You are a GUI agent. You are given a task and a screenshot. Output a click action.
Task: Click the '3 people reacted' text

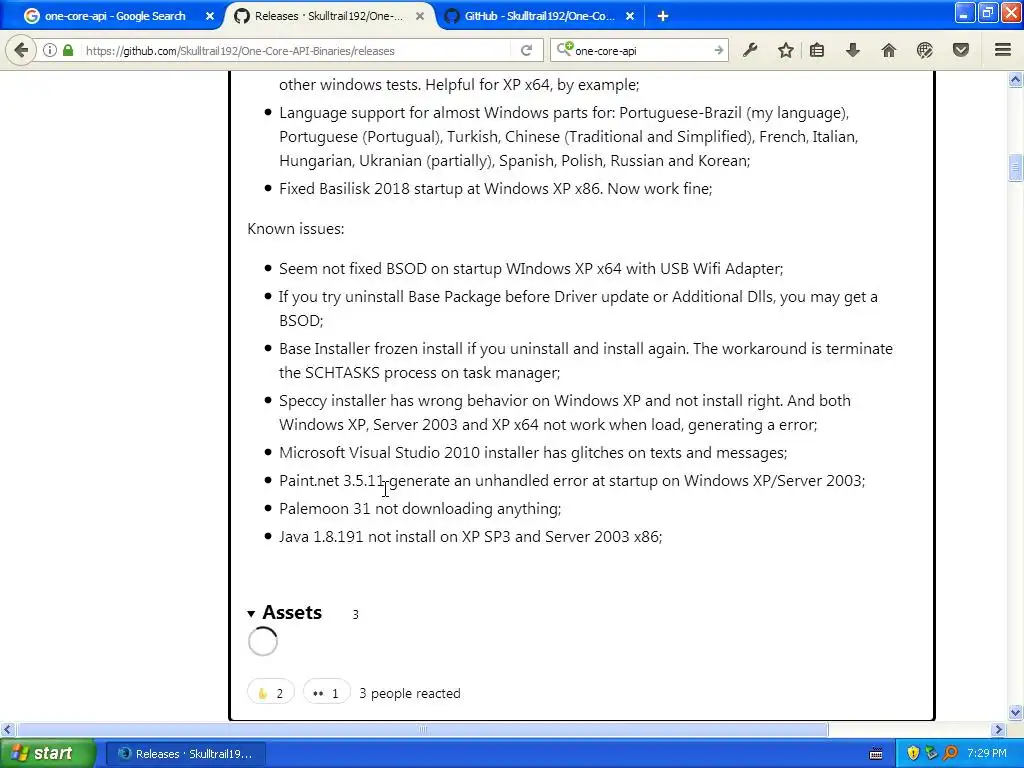[x=409, y=694]
